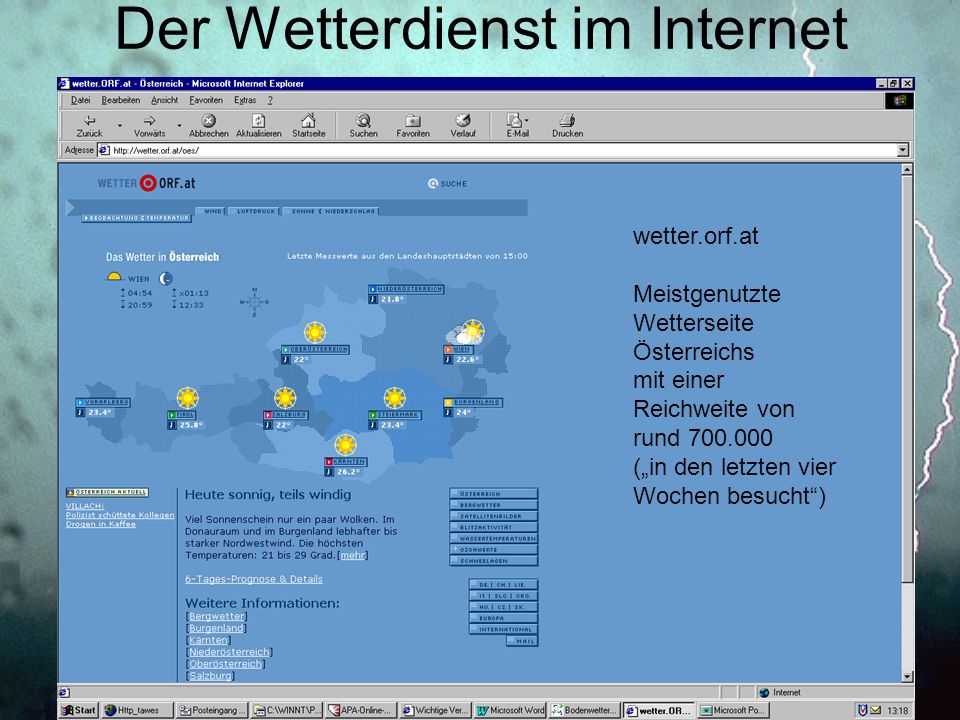The width and height of the screenshot is (960, 720).
Task: Expand the address bar dropdown
Action: click(x=902, y=150)
